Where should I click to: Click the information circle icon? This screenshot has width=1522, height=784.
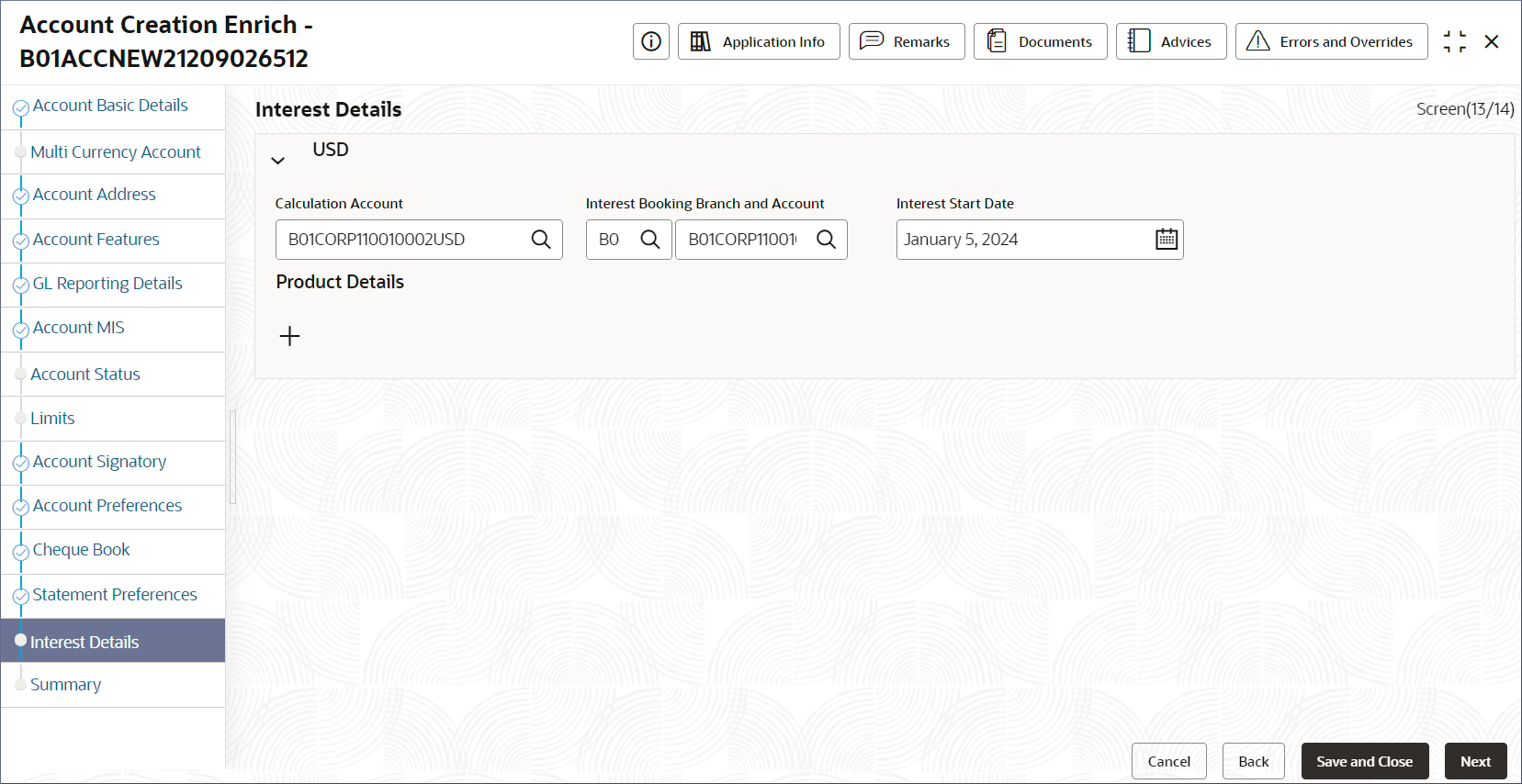click(651, 41)
